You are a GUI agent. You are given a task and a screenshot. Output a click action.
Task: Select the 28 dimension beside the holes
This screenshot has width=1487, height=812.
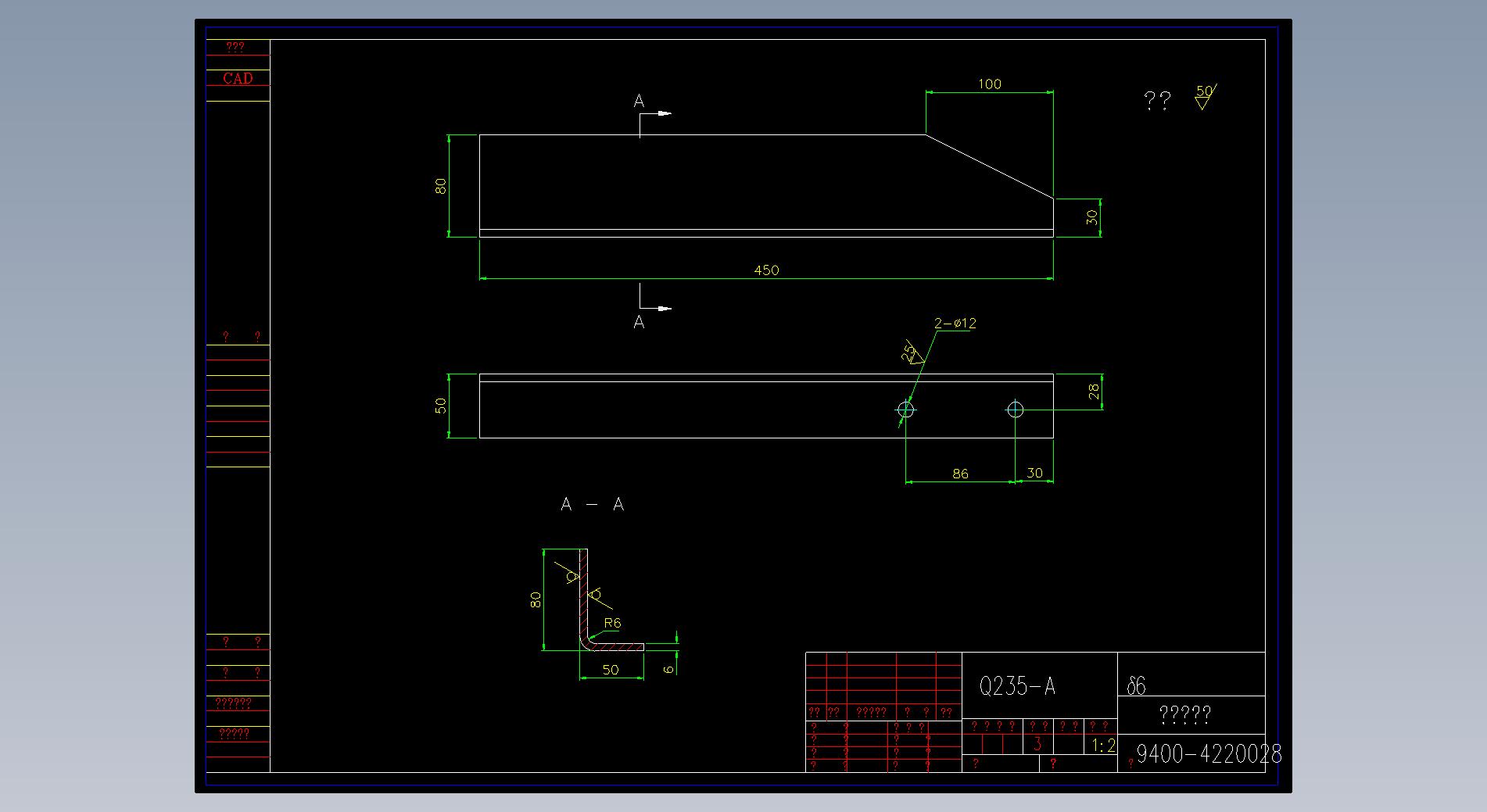coord(1095,392)
